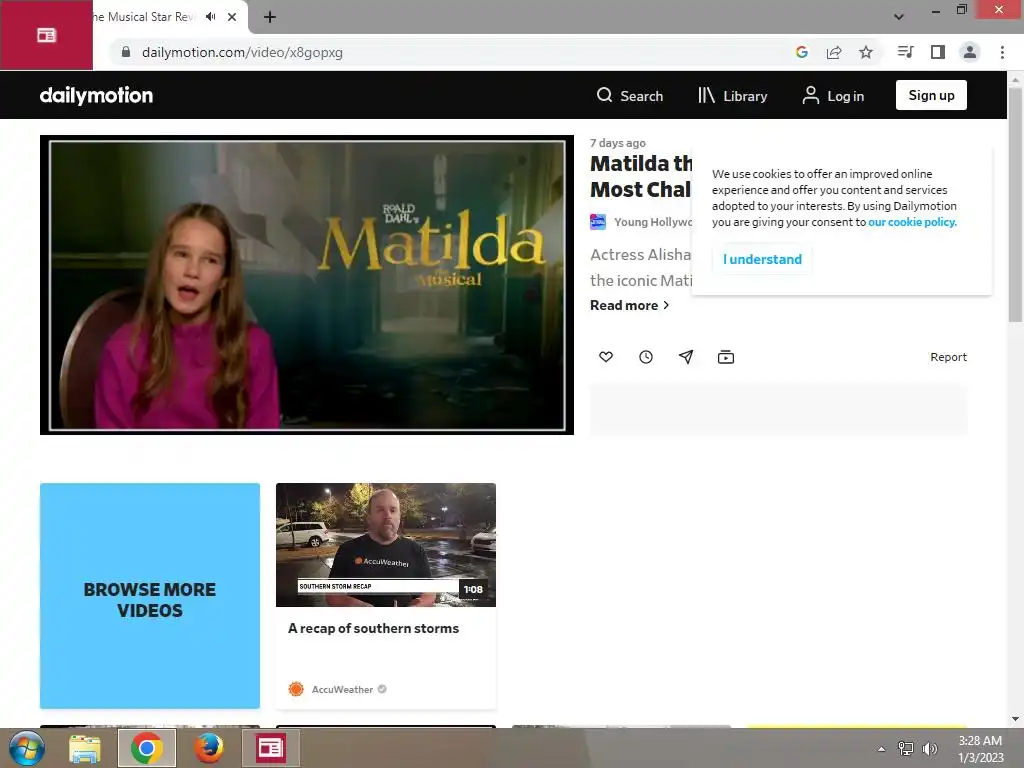Click the address bar URL
This screenshot has height=768, width=1024.
tap(242, 52)
